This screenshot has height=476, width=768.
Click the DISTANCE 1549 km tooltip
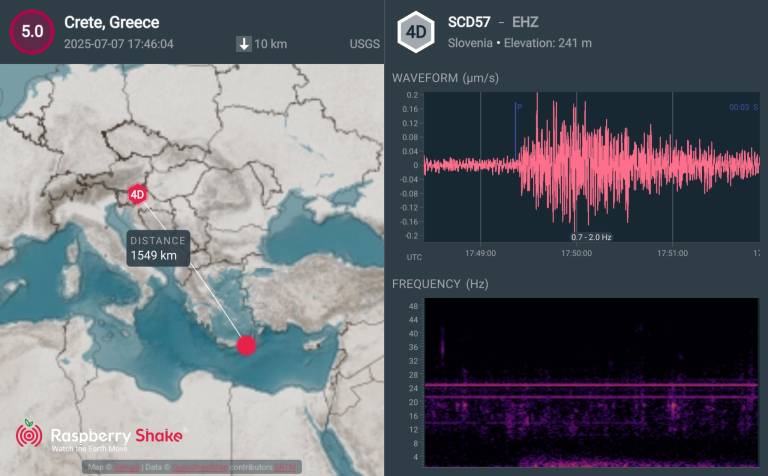158,248
